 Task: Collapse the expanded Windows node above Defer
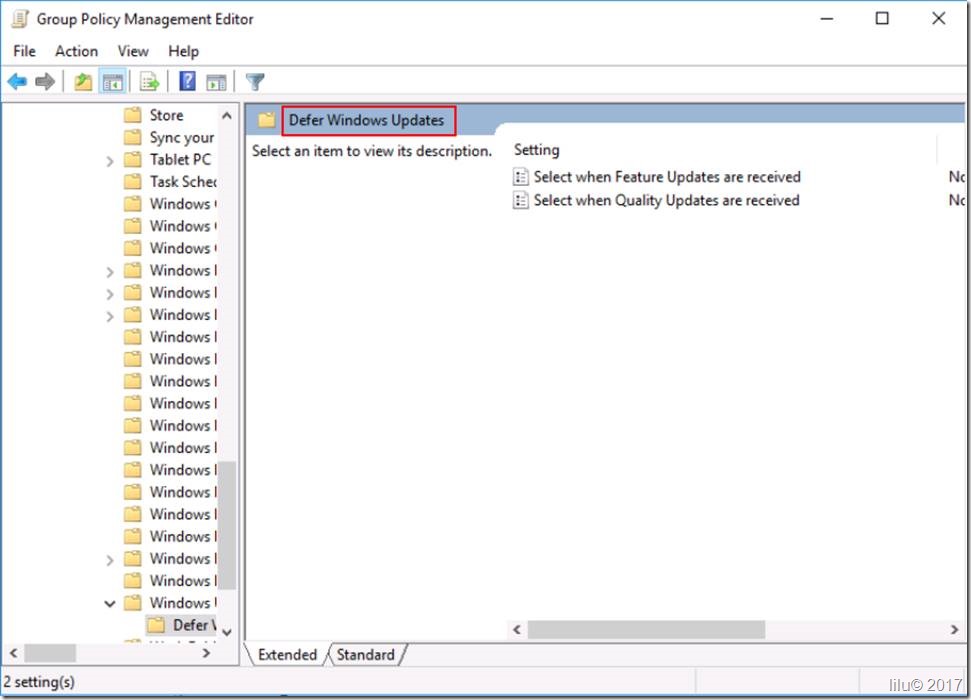point(110,603)
